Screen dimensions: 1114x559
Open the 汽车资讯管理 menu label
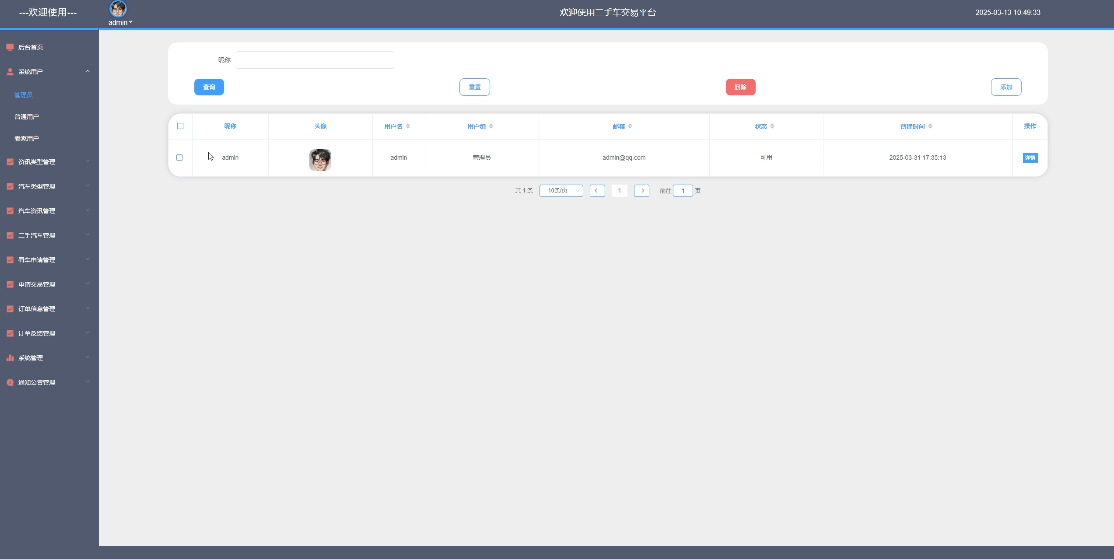pos(37,211)
